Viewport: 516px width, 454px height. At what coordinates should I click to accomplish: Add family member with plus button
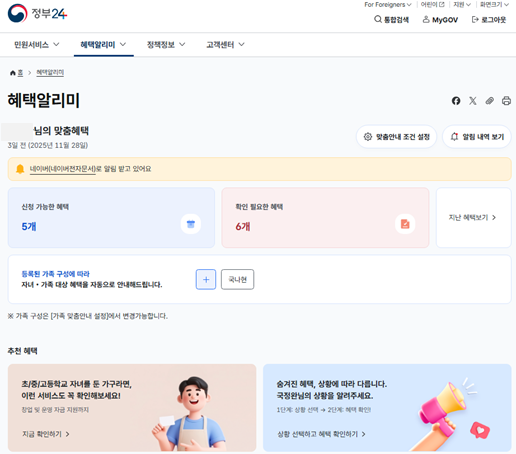click(x=206, y=279)
